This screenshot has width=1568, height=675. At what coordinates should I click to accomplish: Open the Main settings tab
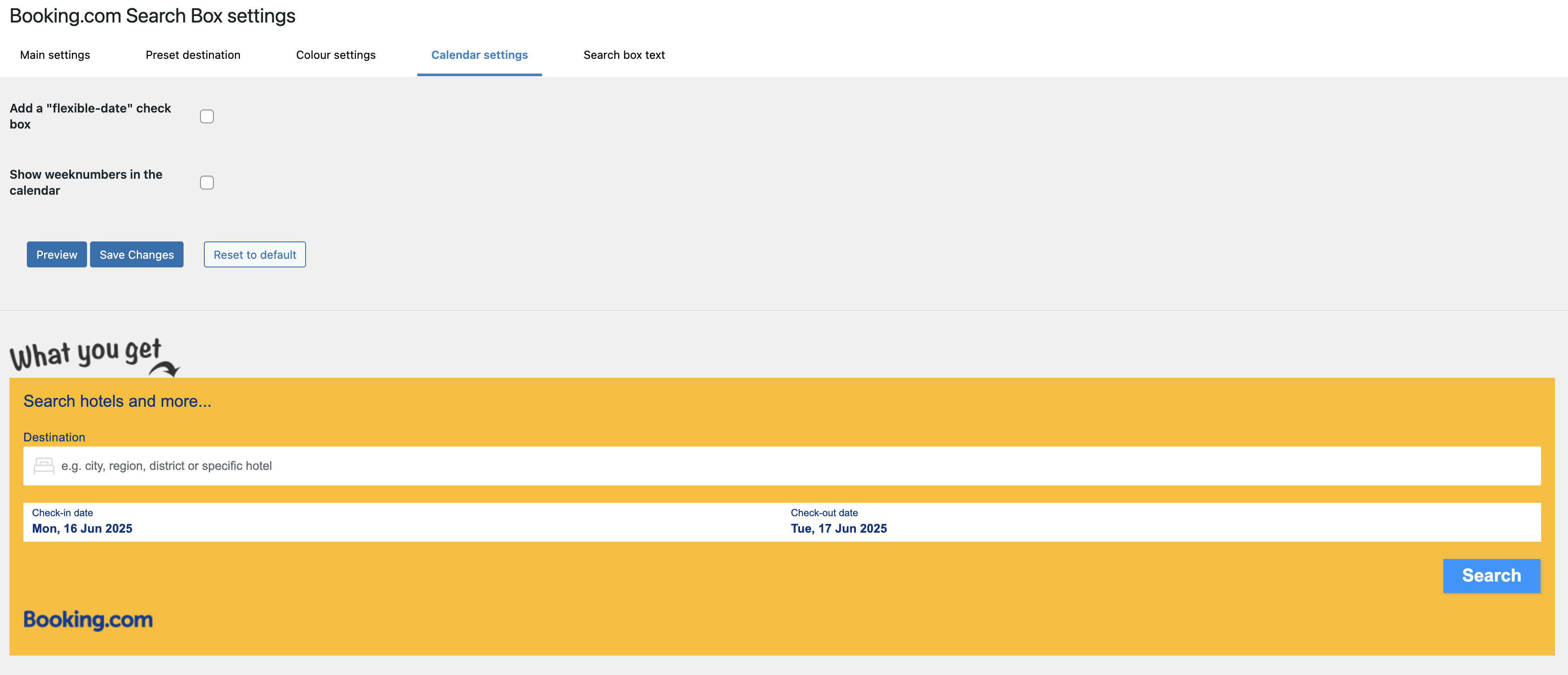(55, 55)
